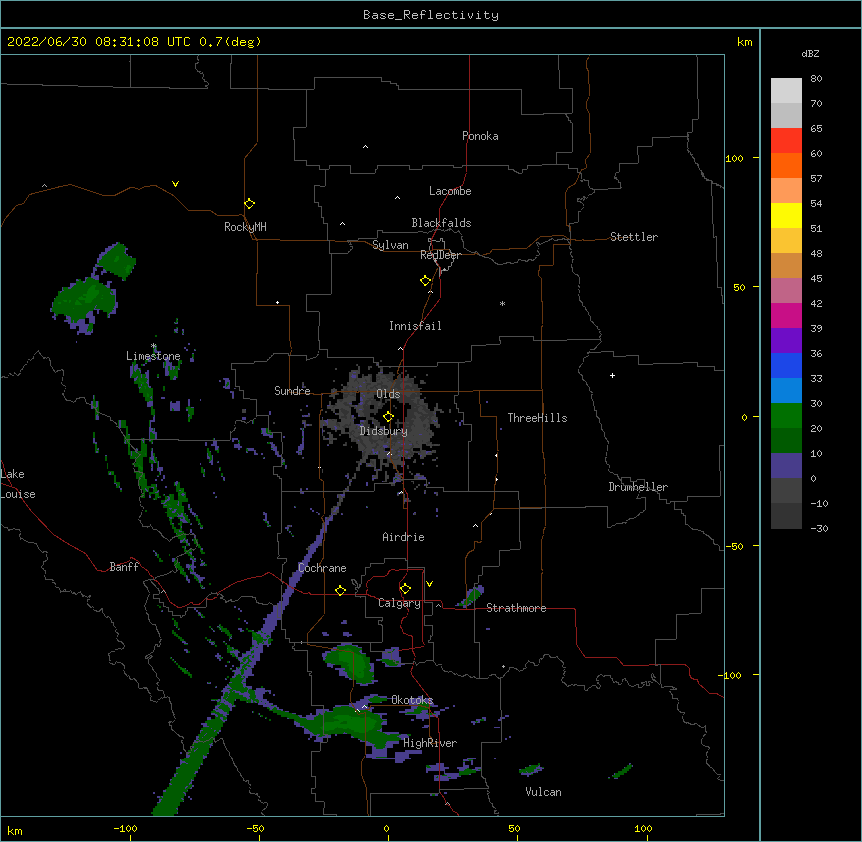
Task: Click the dBZ legend heading
Action: point(810,53)
